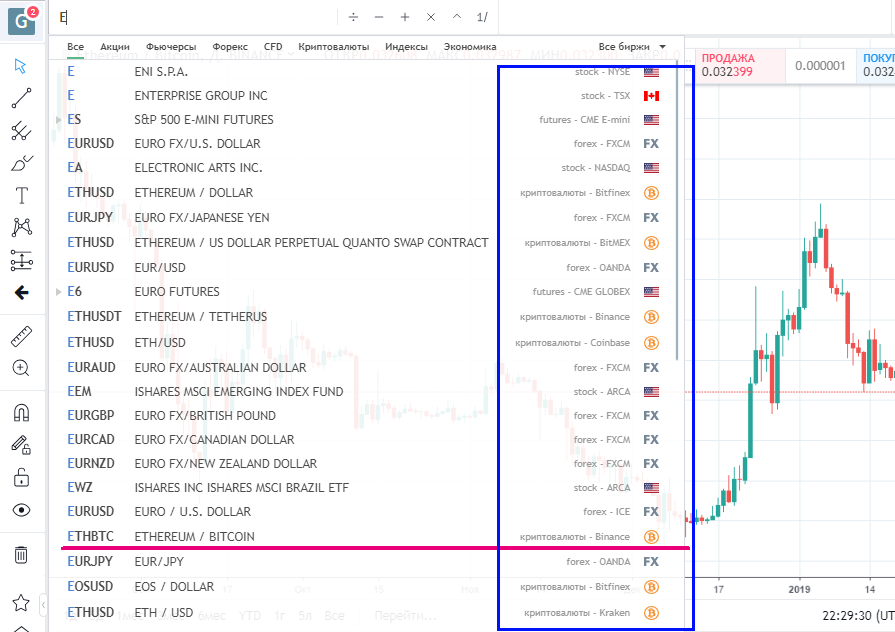Select the XABCD pattern tool
Viewport: 895px width, 632px height.
tap(22, 227)
